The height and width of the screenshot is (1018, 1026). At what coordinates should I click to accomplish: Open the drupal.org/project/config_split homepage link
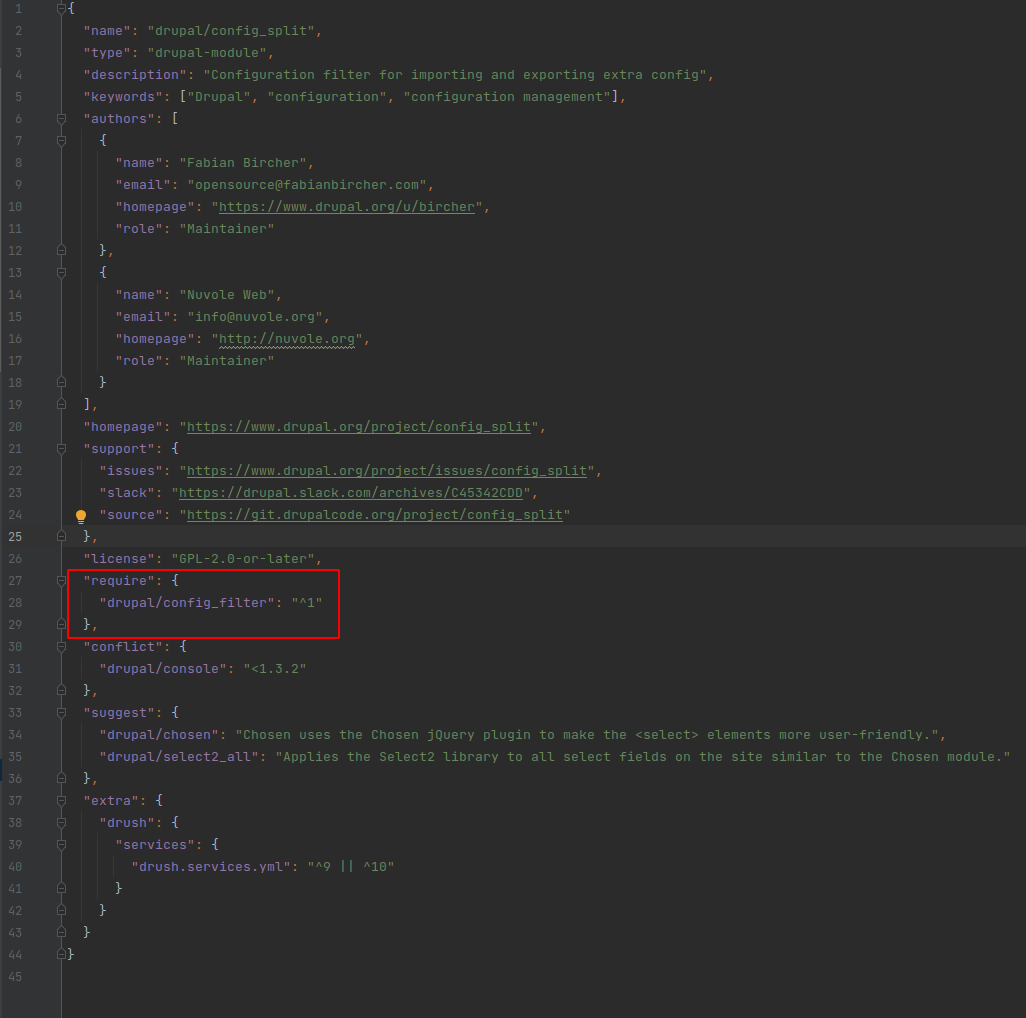point(359,427)
